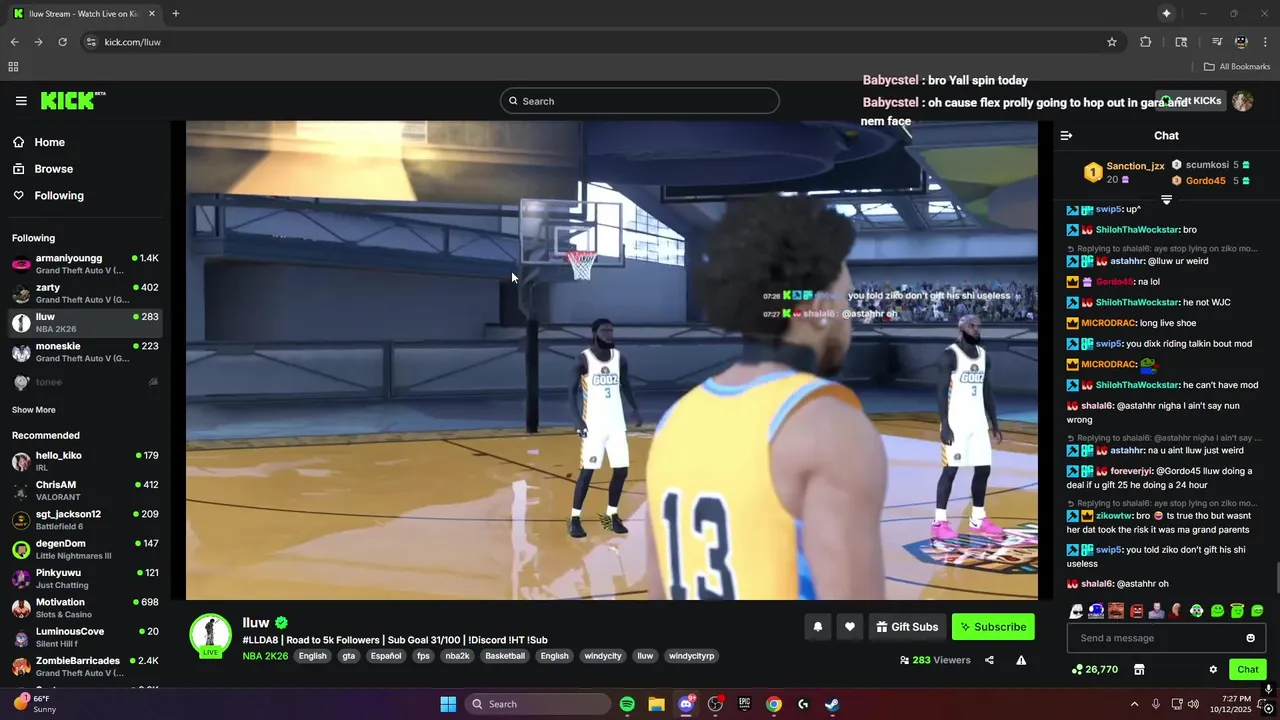This screenshot has height=720, width=1280.
Task: Open Windows Start menu
Action: click(448, 704)
